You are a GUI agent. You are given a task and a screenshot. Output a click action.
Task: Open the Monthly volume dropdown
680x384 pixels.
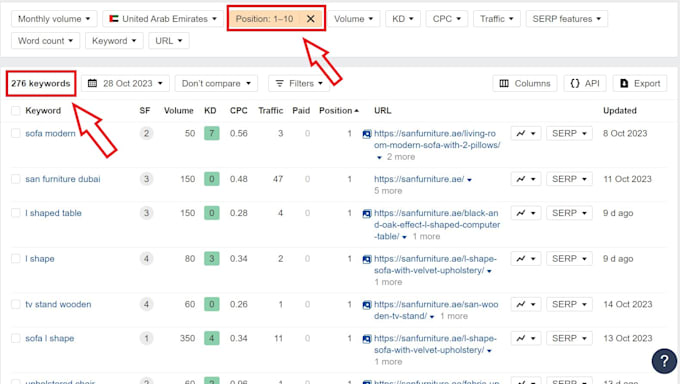[x=54, y=19]
